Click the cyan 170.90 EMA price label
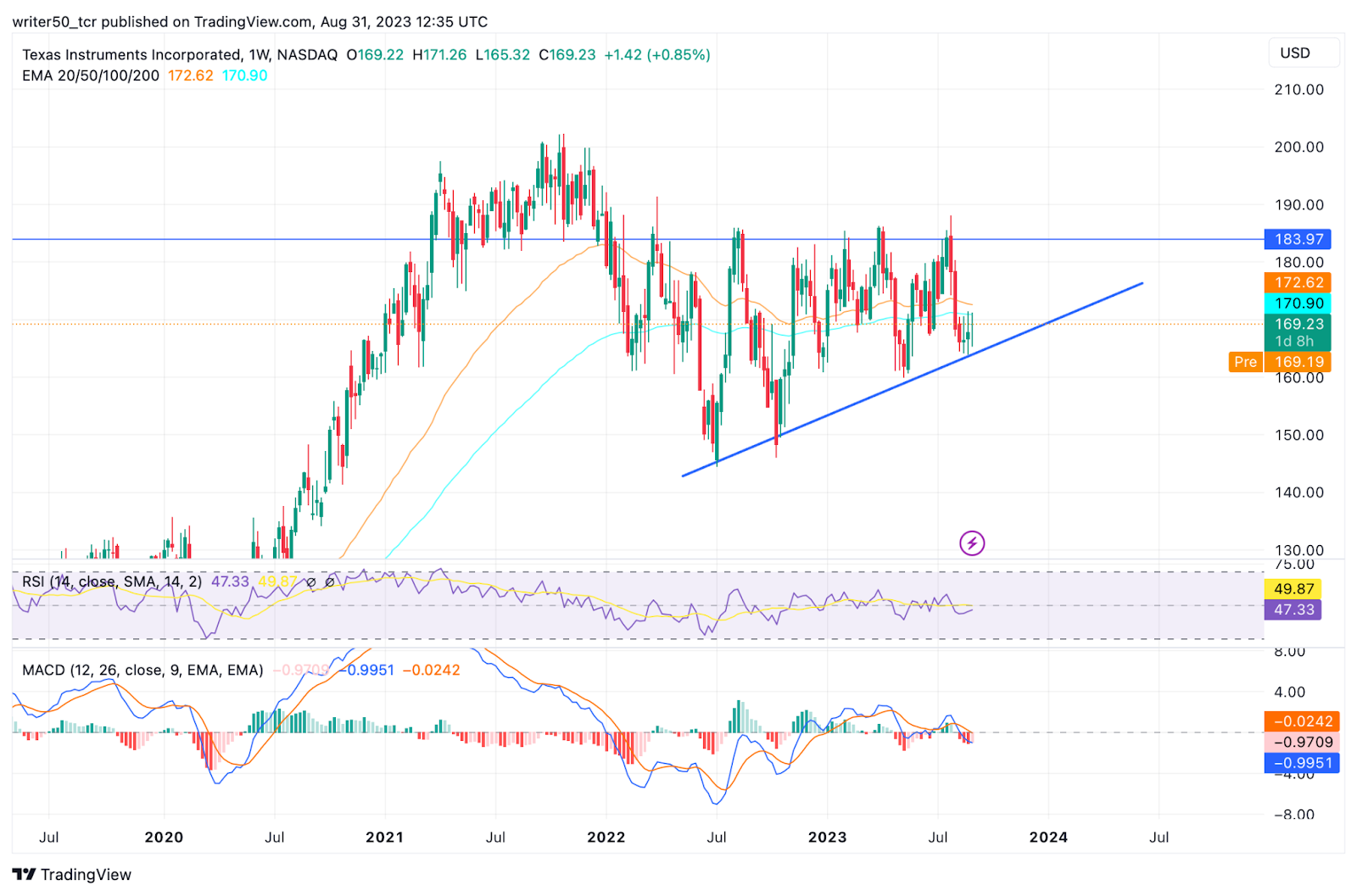1357x896 pixels. (x=1298, y=303)
